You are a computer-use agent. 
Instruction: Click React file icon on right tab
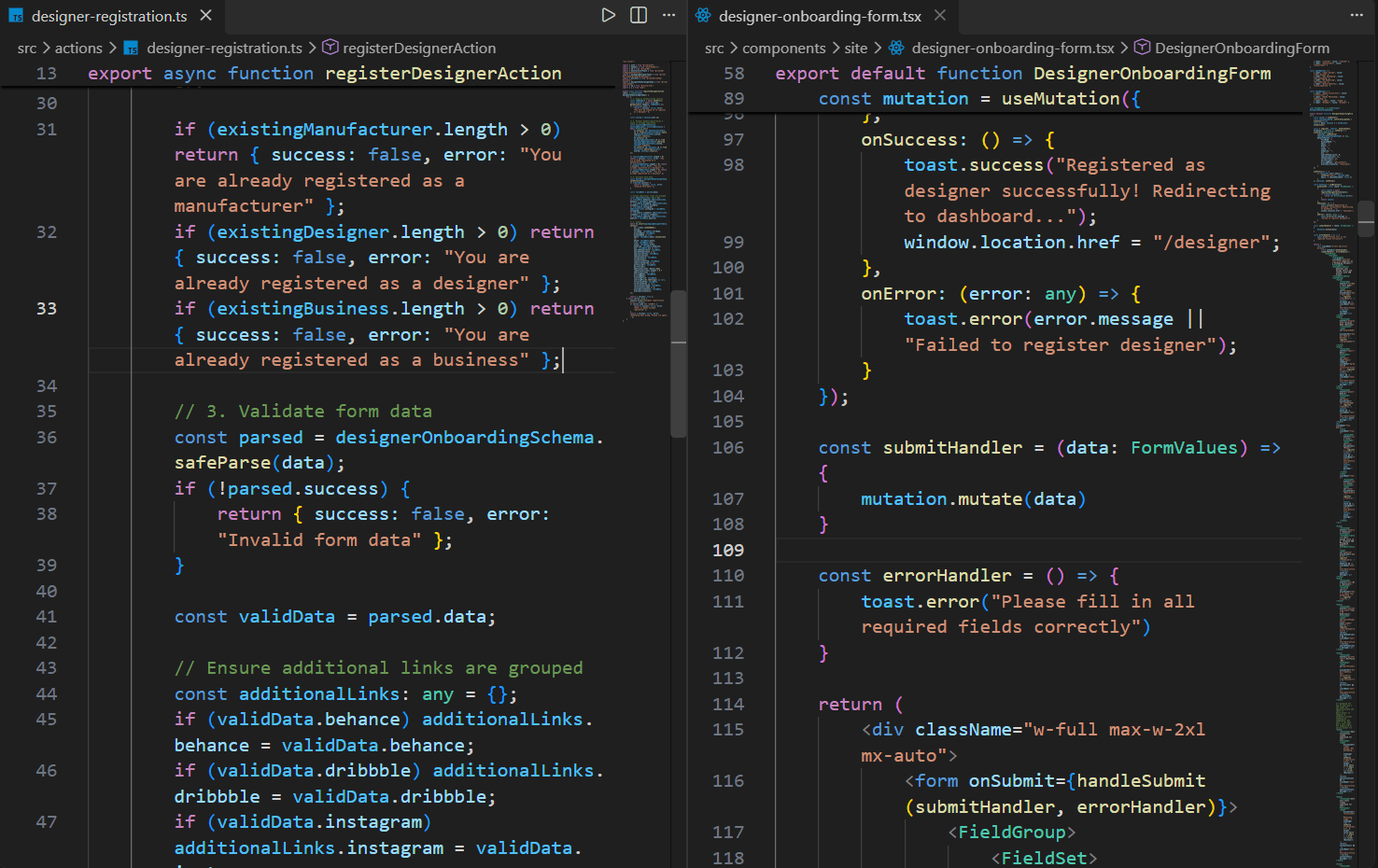tap(703, 16)
